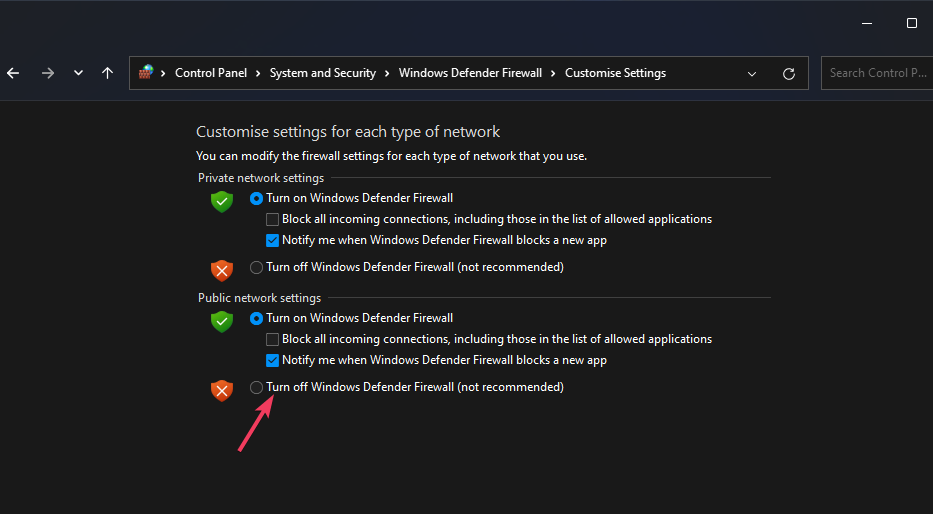Viewport: 933px width, 514px height.
Task: Open Windows Defender Firewall breadcrumb
Action: 470,73
